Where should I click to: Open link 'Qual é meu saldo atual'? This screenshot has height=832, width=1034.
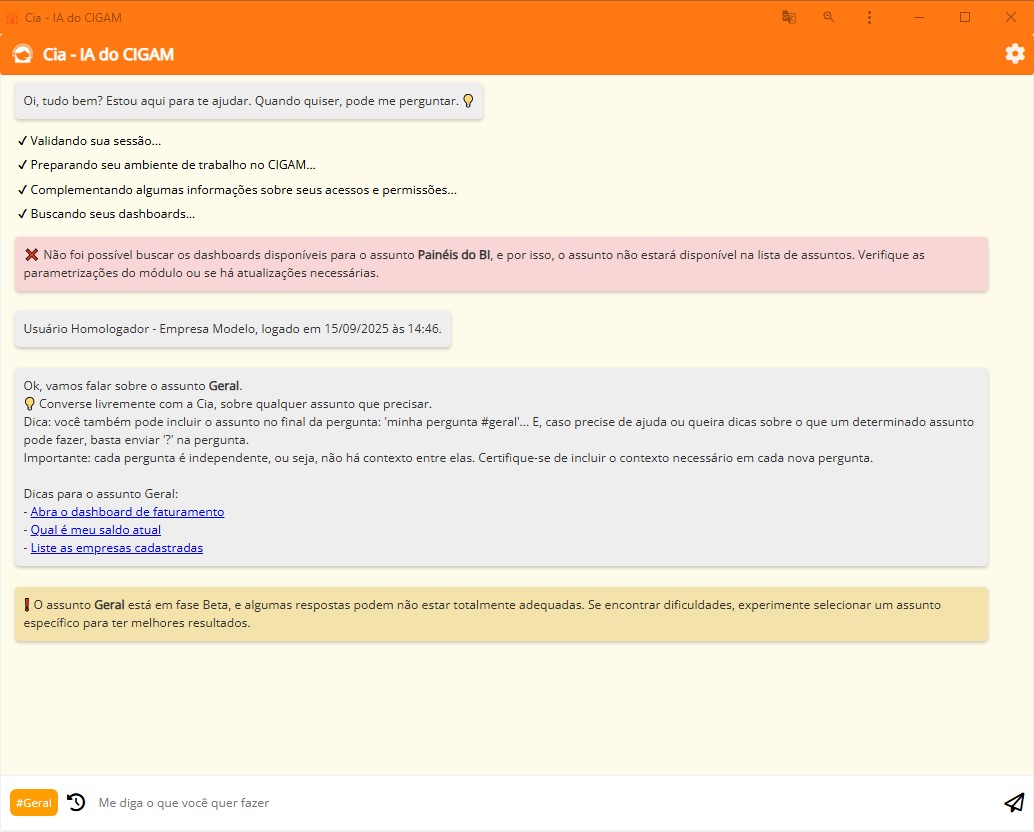point(96,529)
